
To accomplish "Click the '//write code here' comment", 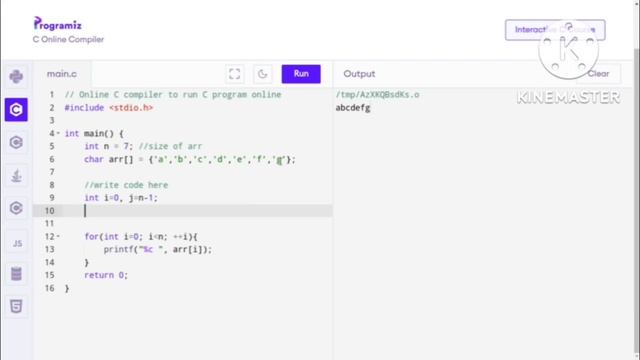I will 126,185.
